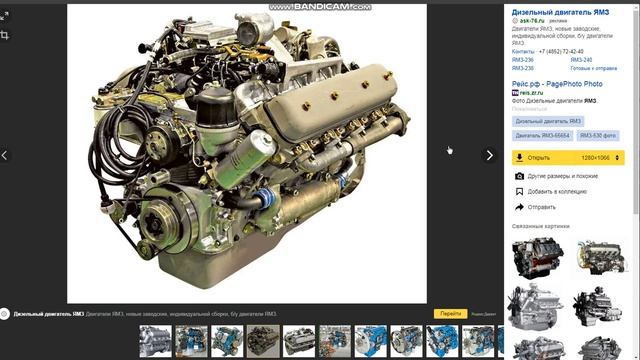Image resolution: width=640 pixels, height=360 pixels.
Task: Click the share arrow icon
Action: point(519,207)
